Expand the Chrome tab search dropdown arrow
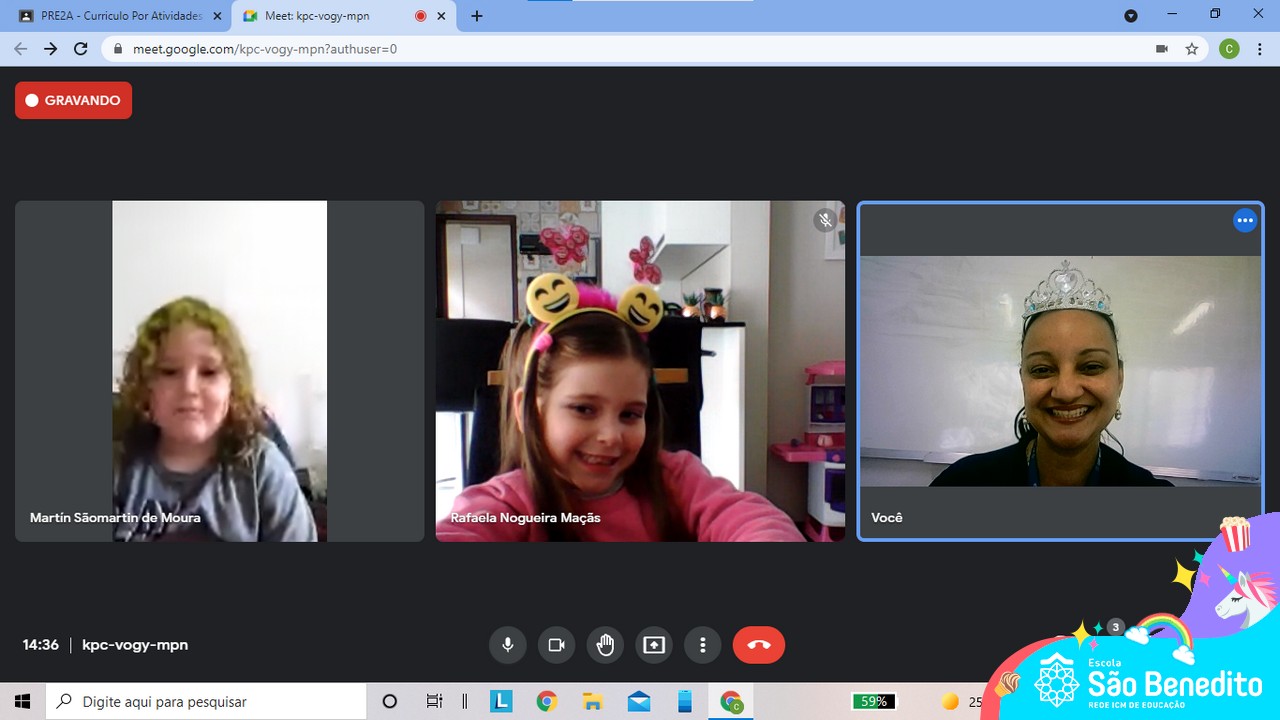This screenshot has height=720, width=1280. click(1131, 16)
